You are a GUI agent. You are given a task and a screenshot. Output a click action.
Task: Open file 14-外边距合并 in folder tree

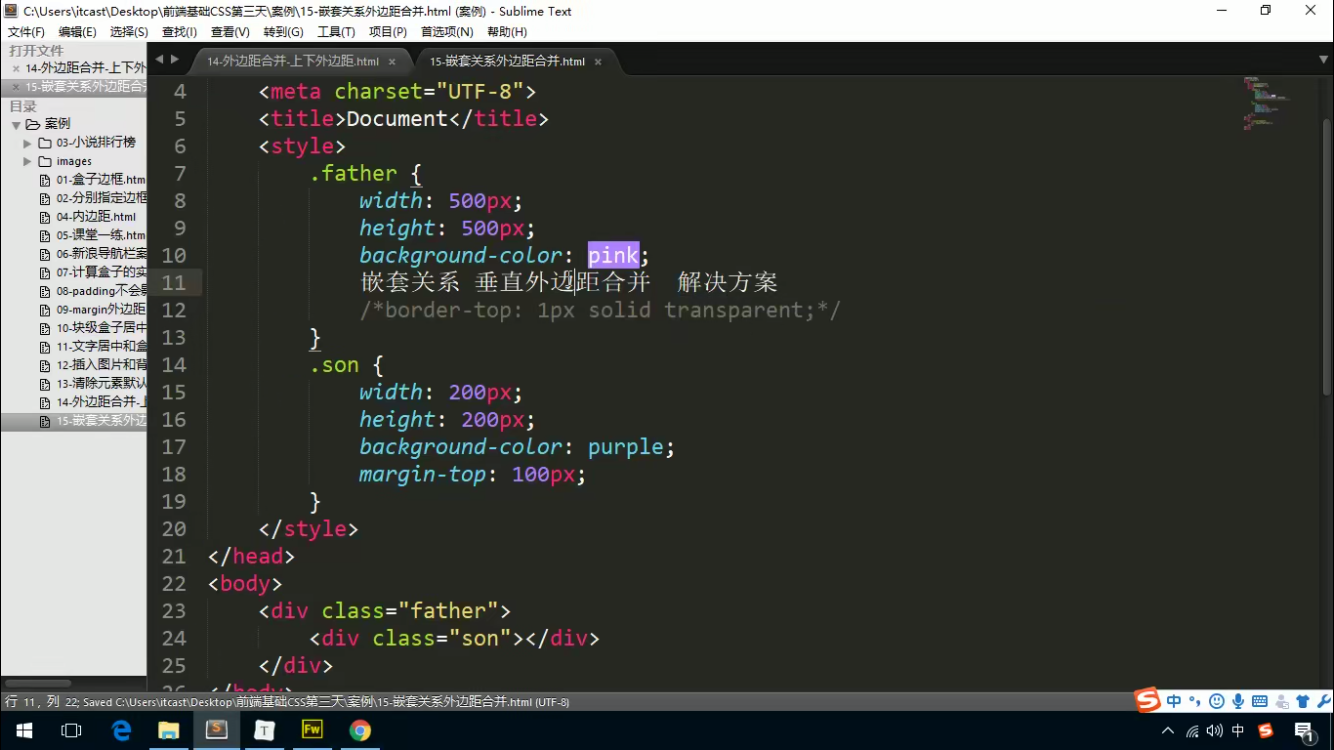click(101, 402)
